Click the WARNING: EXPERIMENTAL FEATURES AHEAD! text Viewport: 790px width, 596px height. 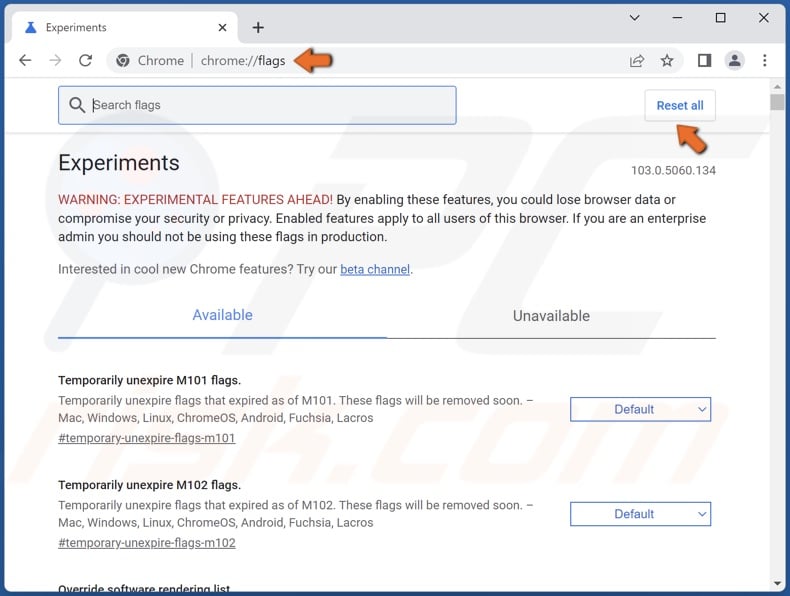tap(195, 200)
